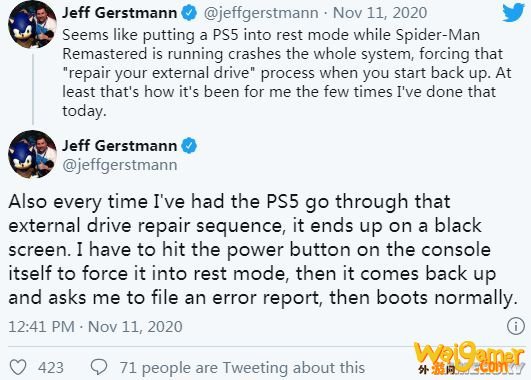531x380 pixels.
Task: Open Jeff Gerstmann name in second tweet
Action: pos(120,146)
